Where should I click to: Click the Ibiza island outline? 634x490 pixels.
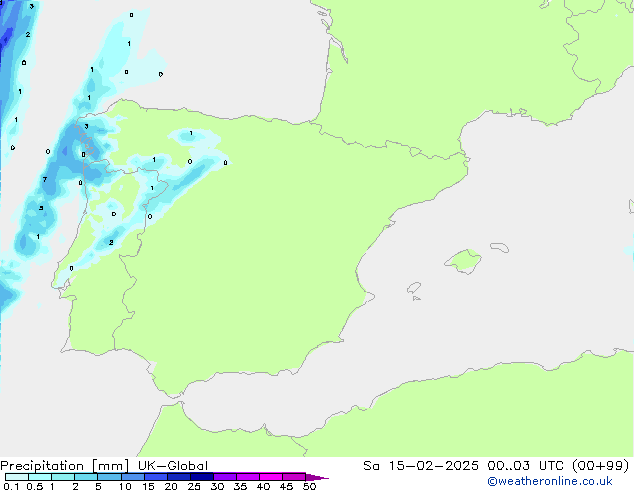click(x=414, y=288)
